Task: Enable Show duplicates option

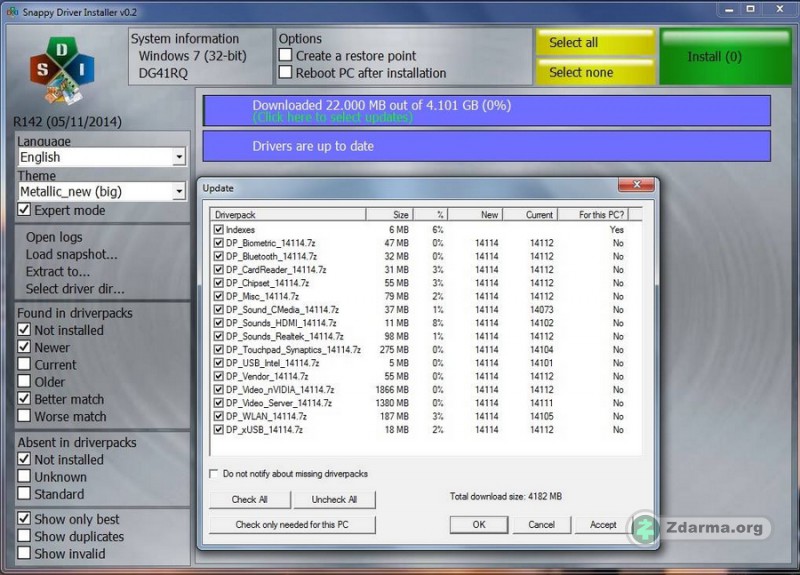Action: [24, 536]
